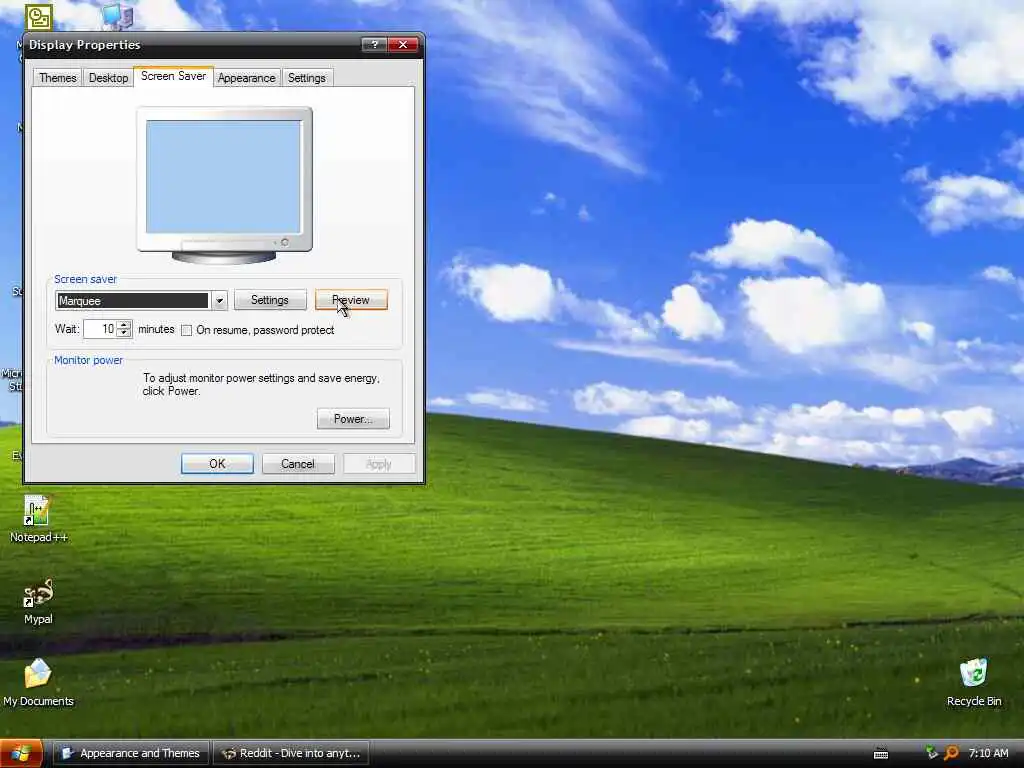The image size is (1024, 768).
Task: Confirm with the OK button
Action: [x=217, y=464]
